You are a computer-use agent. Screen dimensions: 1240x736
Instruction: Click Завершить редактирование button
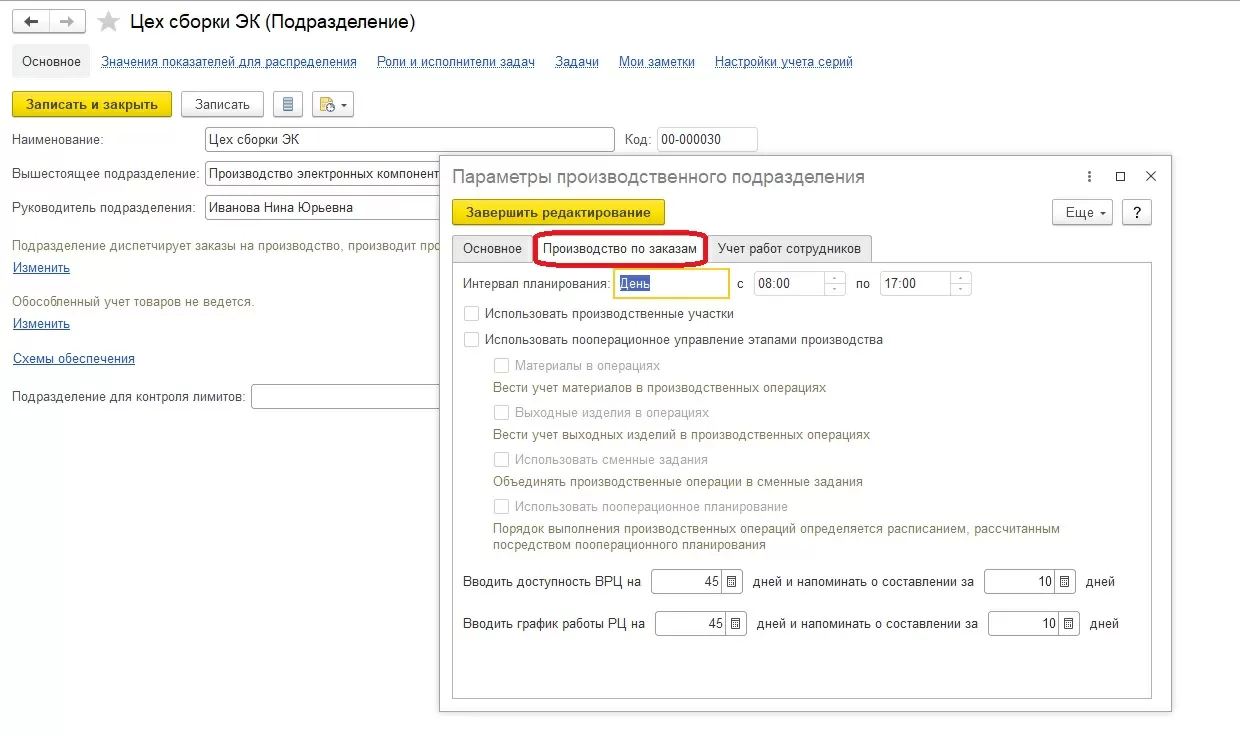[558, 212]
